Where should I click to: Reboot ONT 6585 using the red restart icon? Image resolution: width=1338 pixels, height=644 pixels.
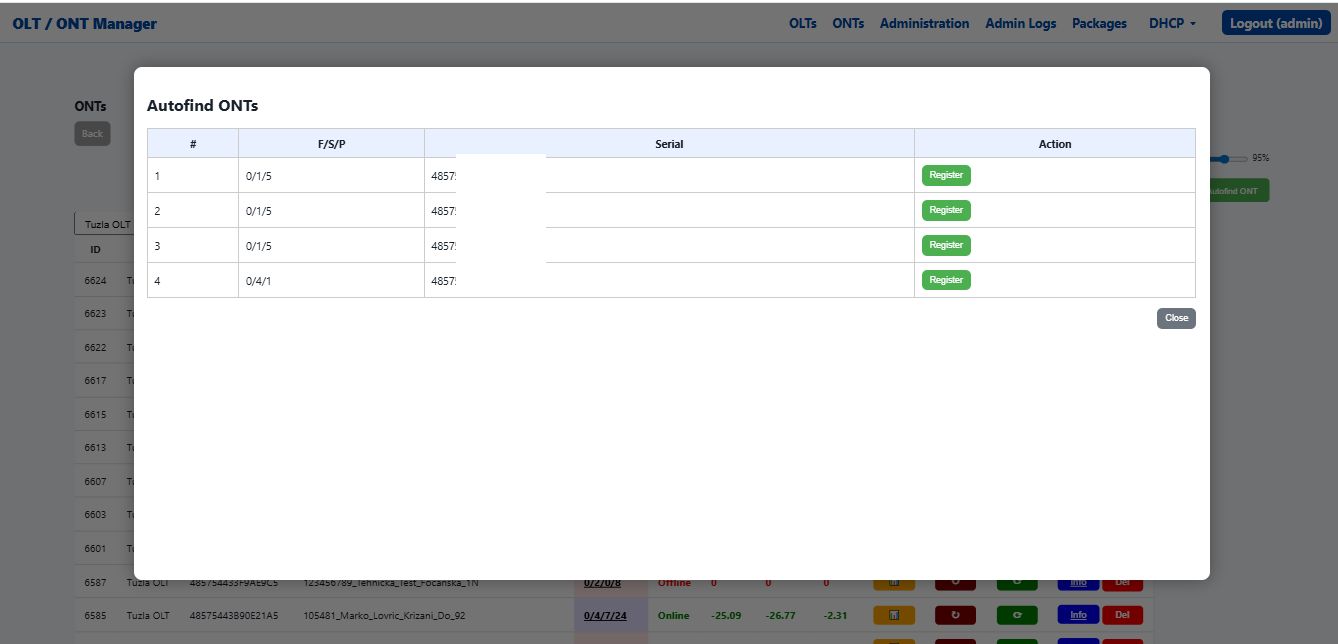[x=955, y=615]
